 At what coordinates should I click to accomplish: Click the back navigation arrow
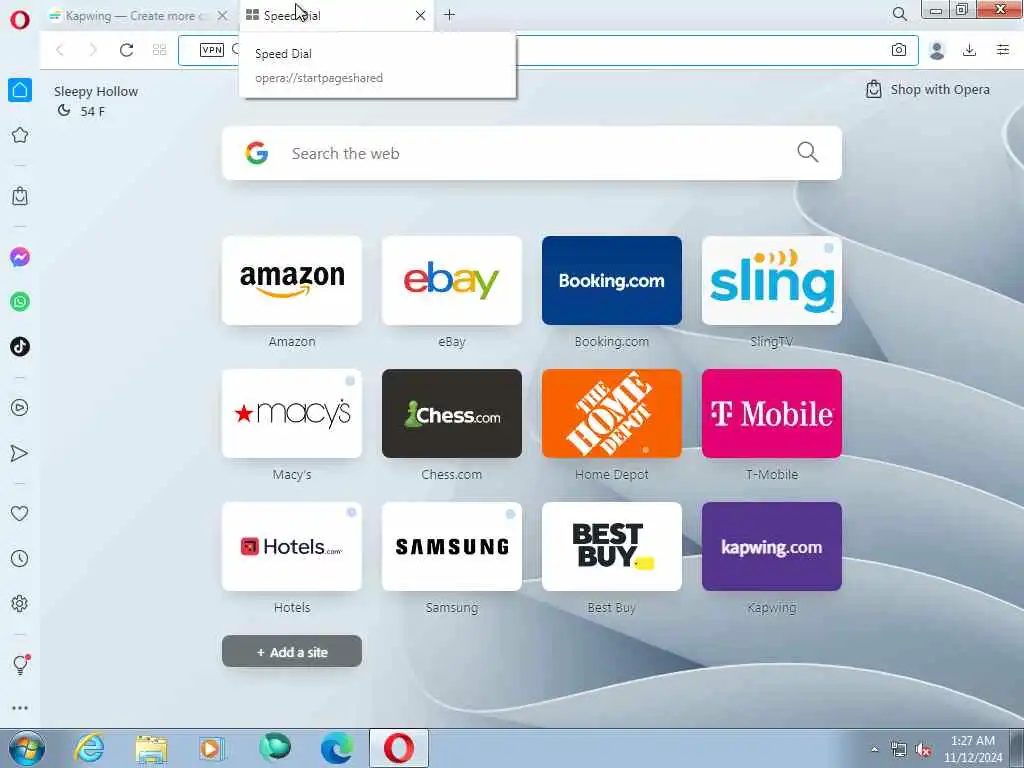[59, 50]
